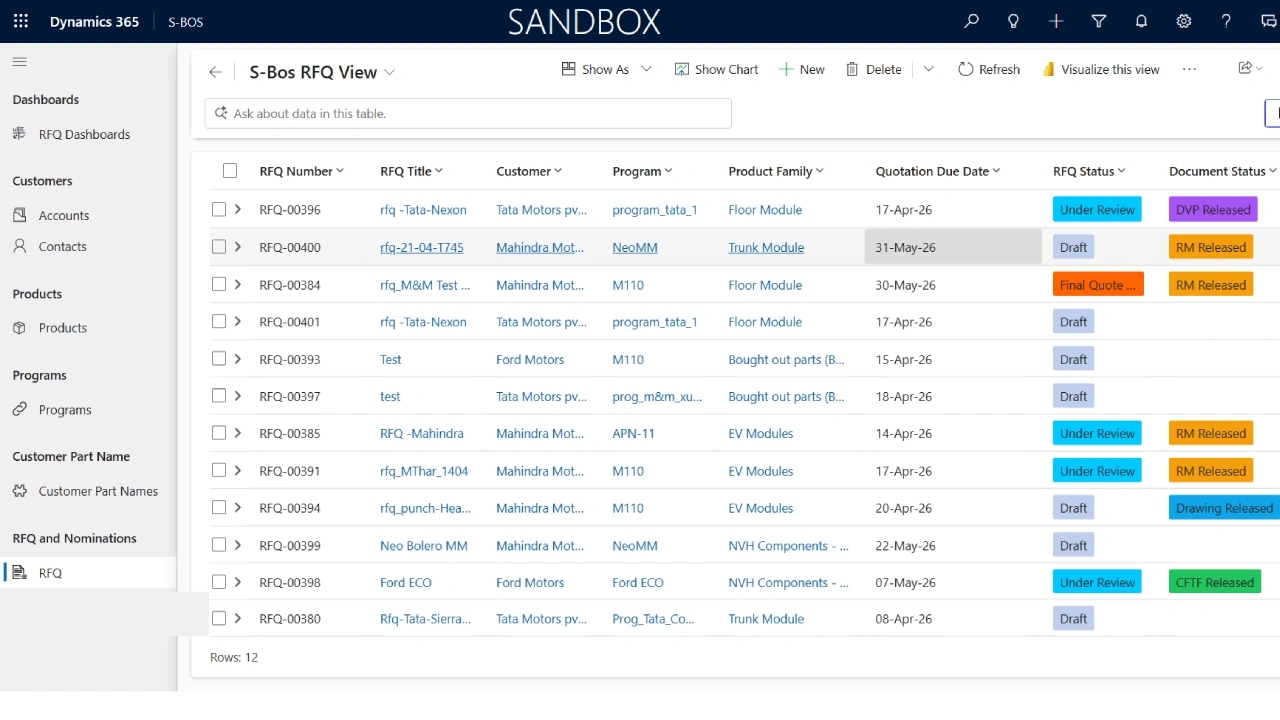Click the plus quick-create icon
This screenshot has height=720, width=1280.
pyautogui.click(x=1056, y=21)
